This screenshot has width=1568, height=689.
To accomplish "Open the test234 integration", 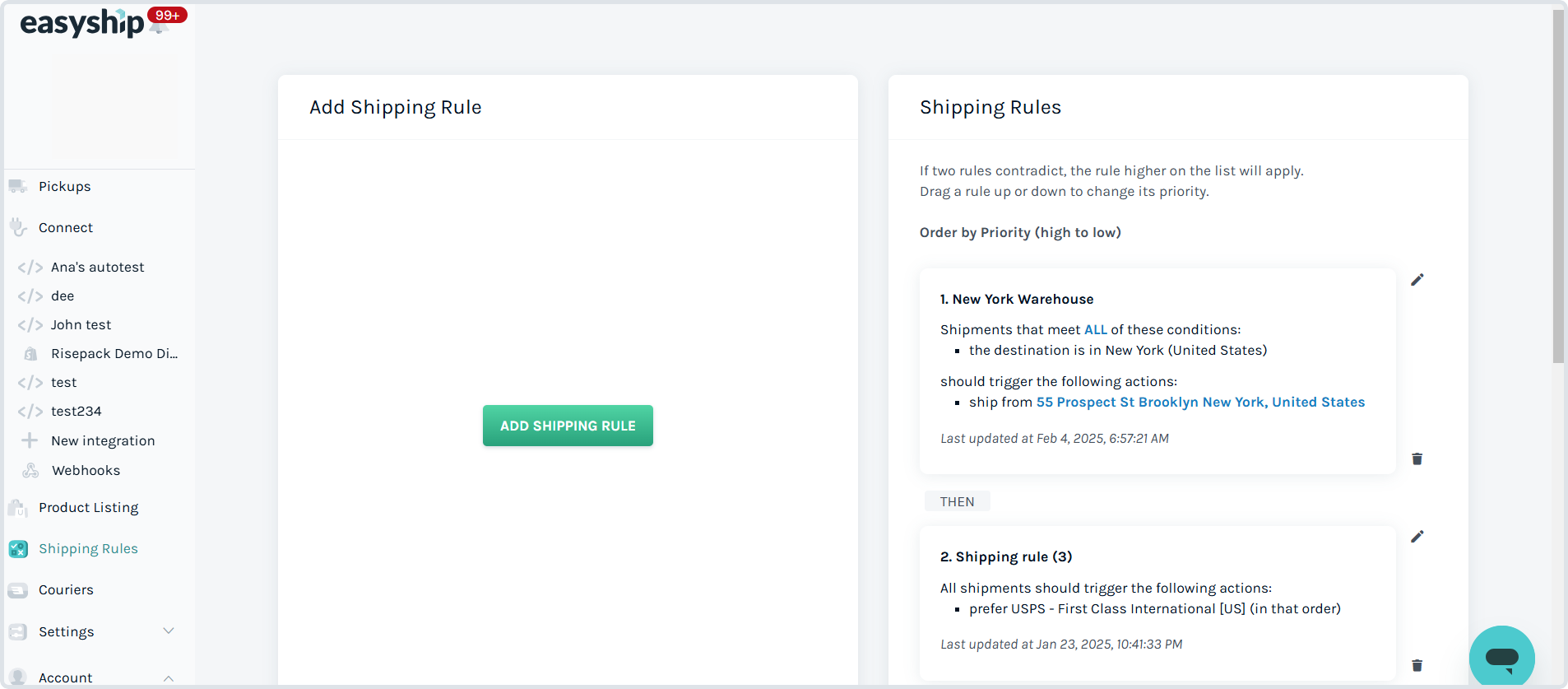I will 77,411.
